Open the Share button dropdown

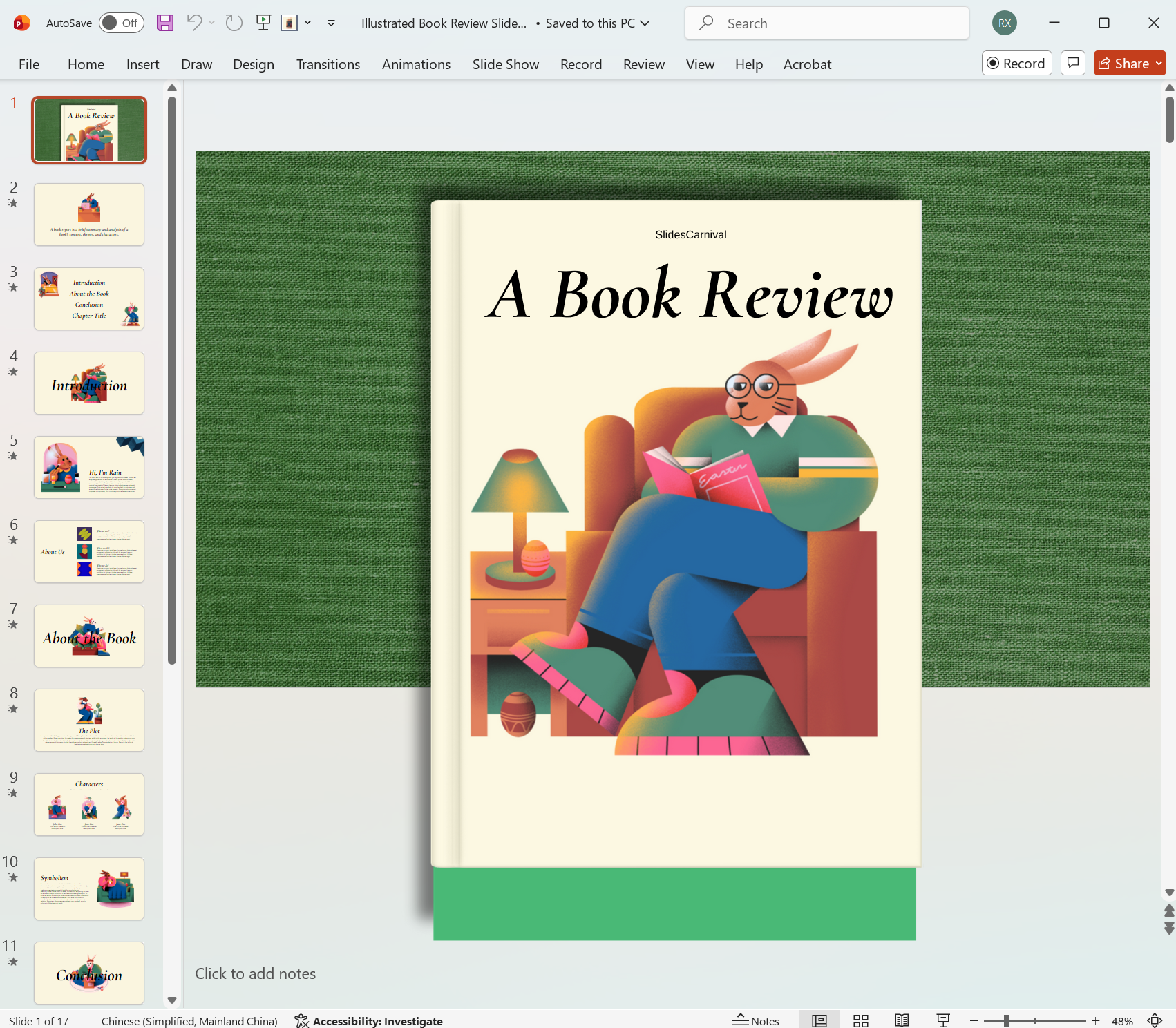1159,64
